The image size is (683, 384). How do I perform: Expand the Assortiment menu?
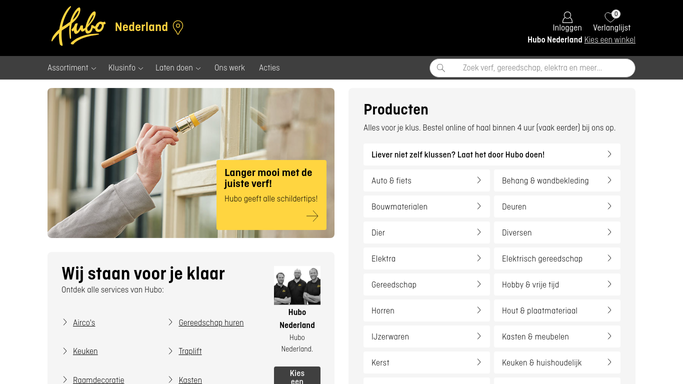(71, 68)
